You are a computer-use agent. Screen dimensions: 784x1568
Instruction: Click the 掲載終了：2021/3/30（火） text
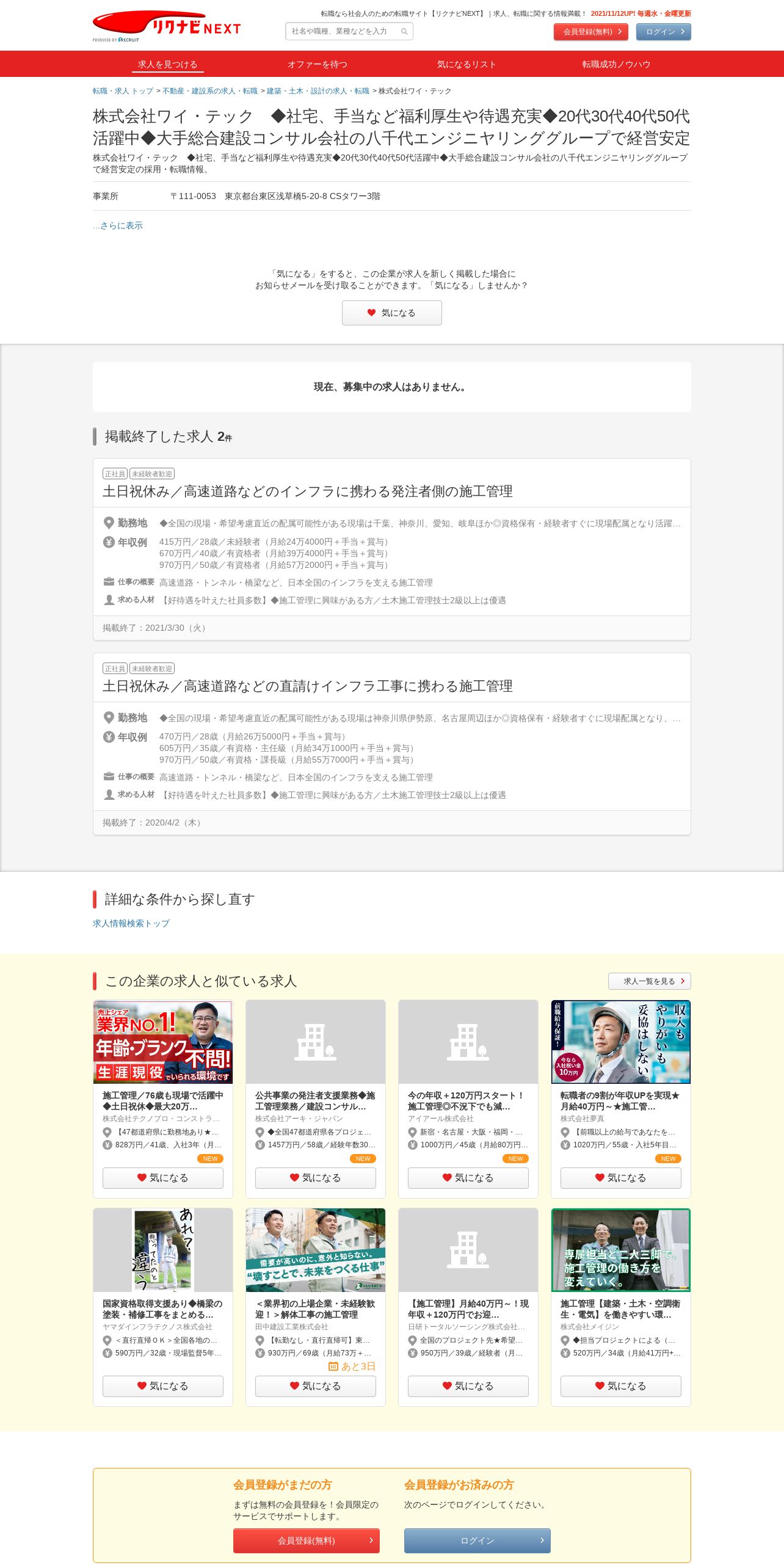[156, 628]
